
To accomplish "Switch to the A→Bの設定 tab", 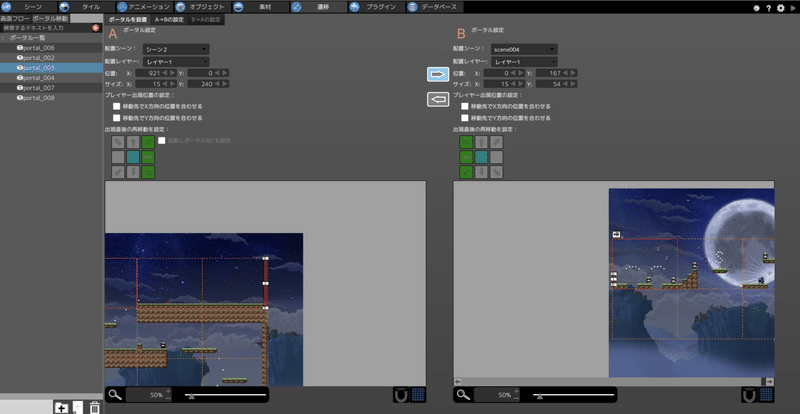I will click(x=169, y=19).
